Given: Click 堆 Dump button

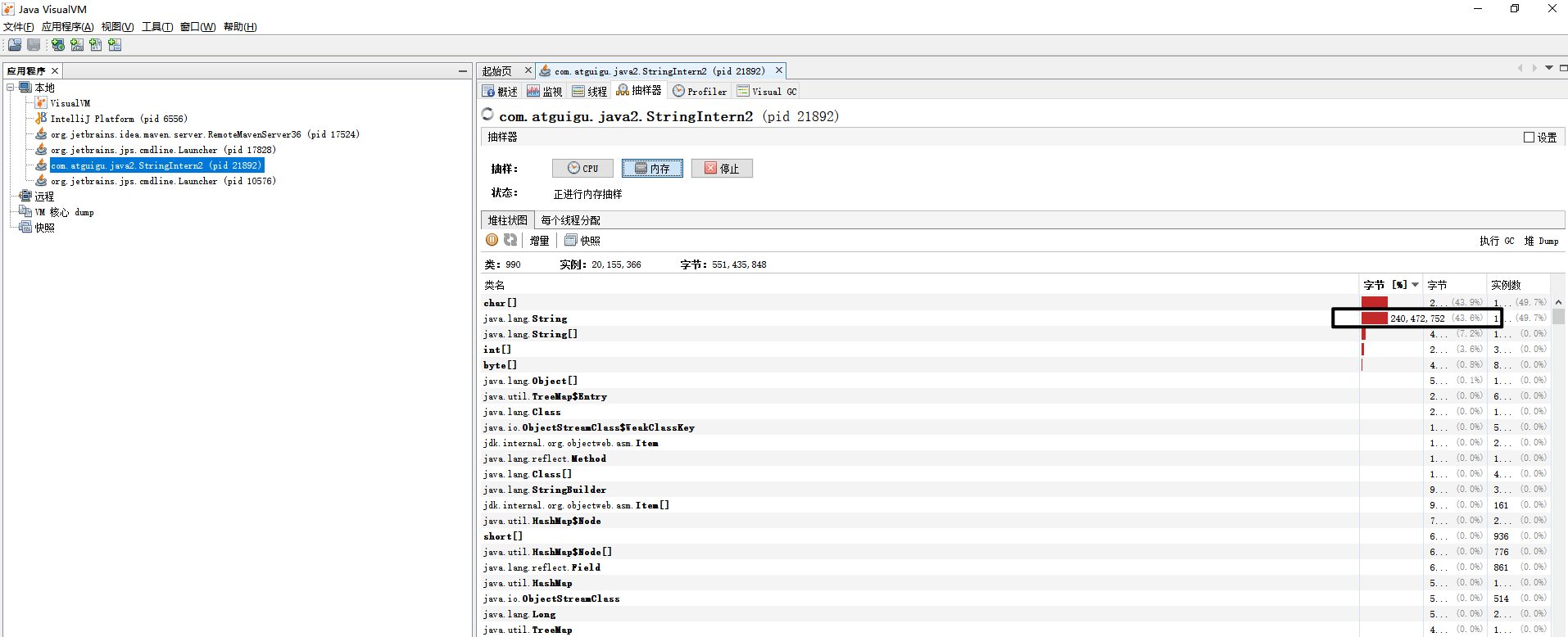Looking at the screenshot, I should [1541, 241].
